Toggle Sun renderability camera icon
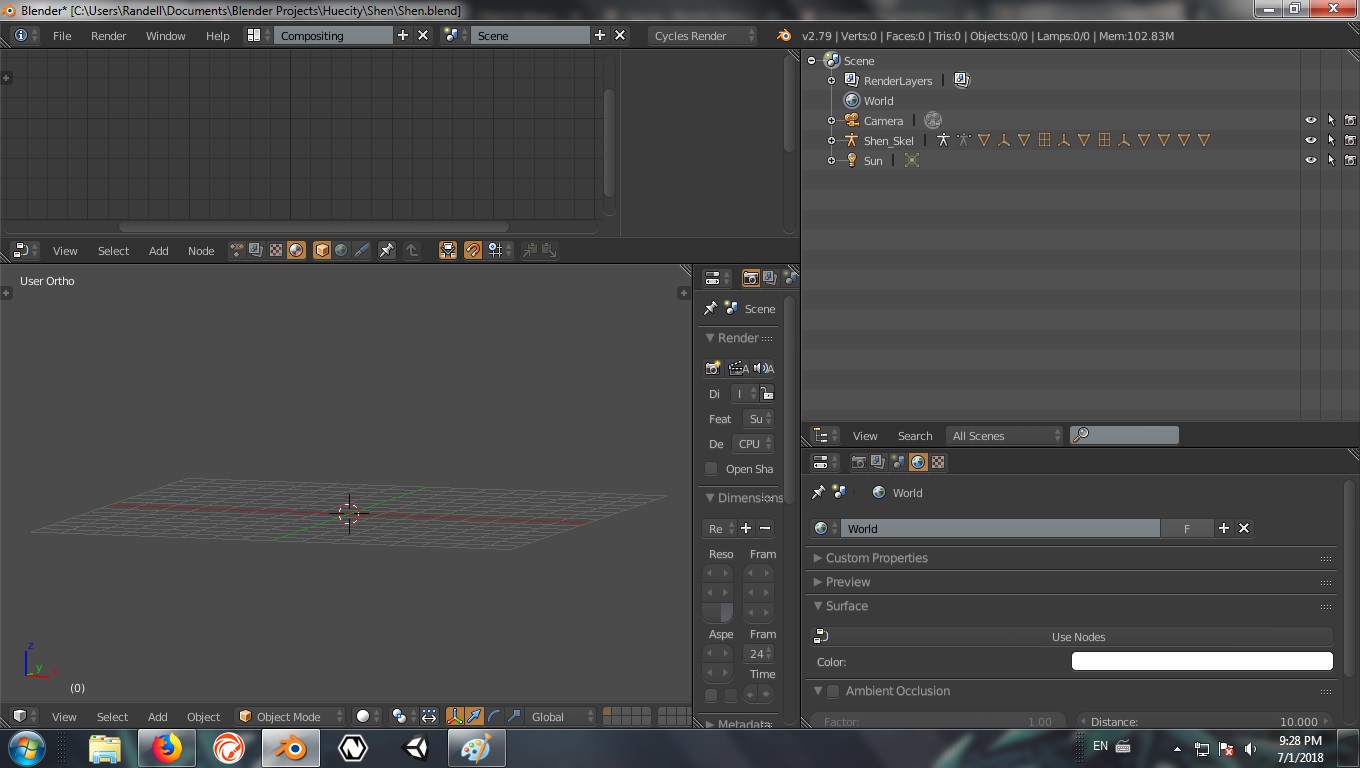This screenshot has width=1360, height=768. (x=1350, y=160)
